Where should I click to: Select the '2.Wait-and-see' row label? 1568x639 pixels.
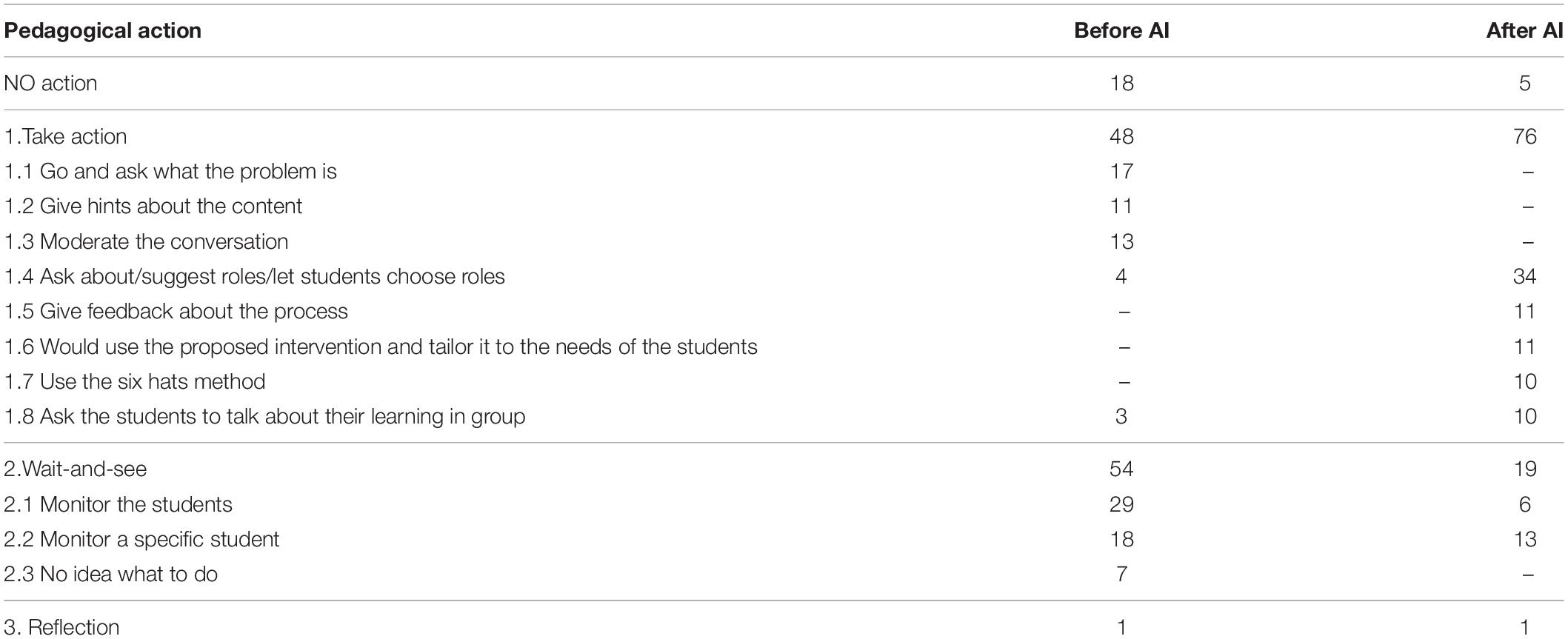(x=76, y=469)
